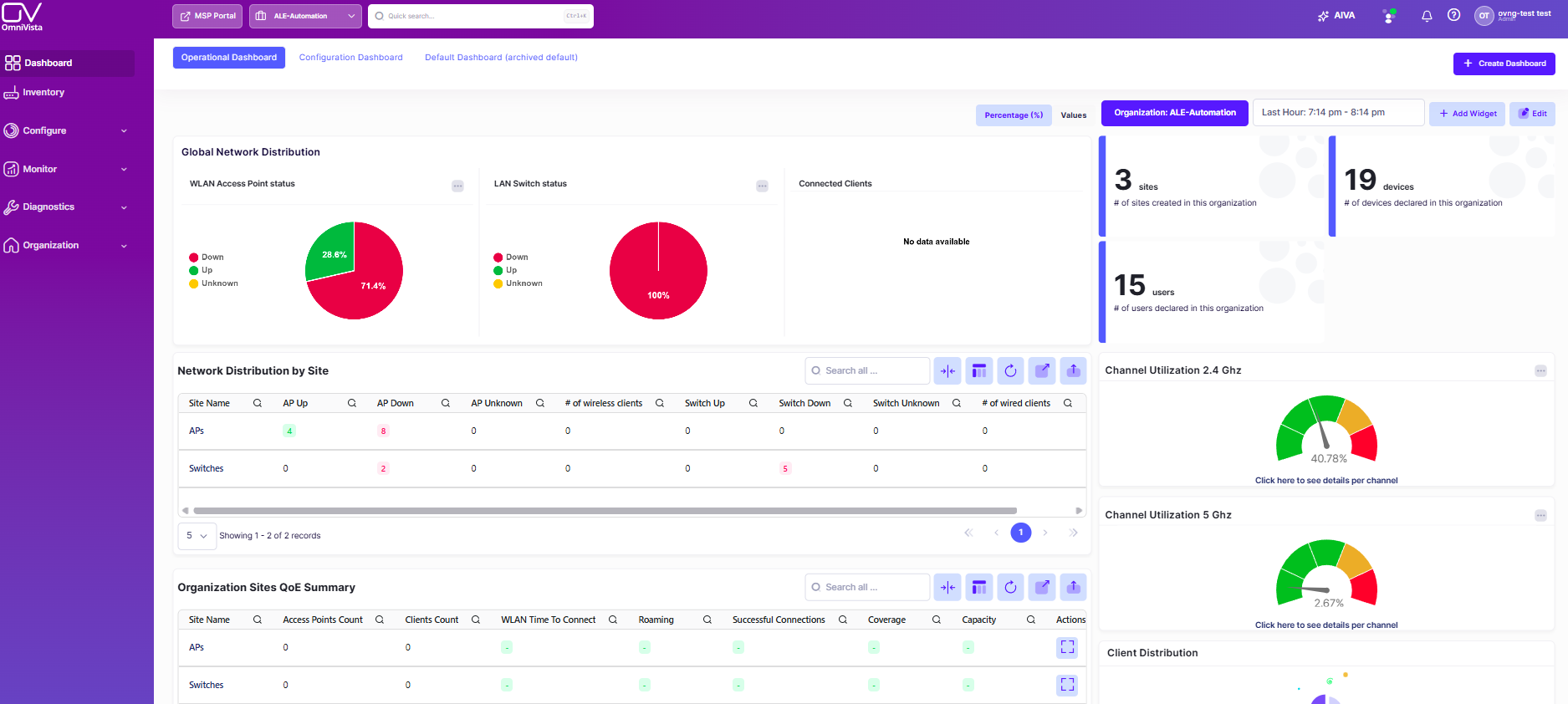Expand the Monitor sidebar menu
The height and width of the screenshot is (704, 1568).
(x=68, y=169)
